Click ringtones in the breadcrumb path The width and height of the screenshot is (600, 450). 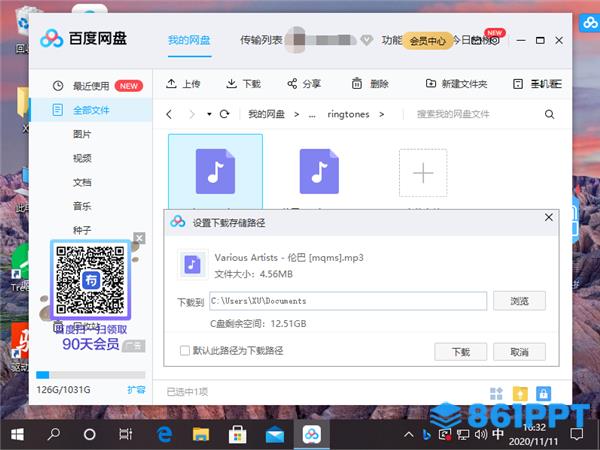(x=348, y=114)
